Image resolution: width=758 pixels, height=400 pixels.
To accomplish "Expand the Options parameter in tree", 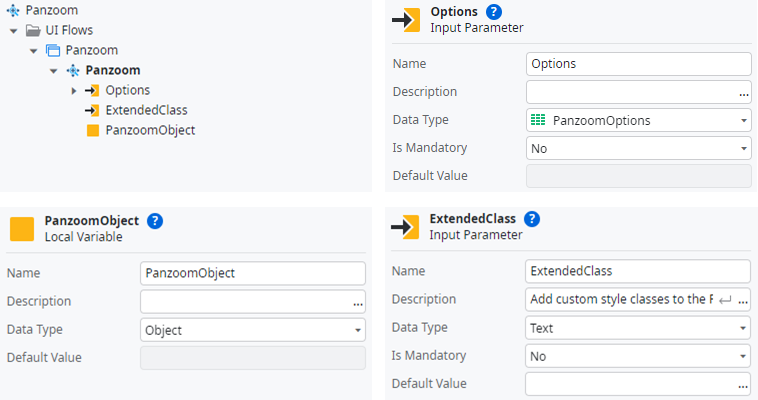I will [74, 90].
